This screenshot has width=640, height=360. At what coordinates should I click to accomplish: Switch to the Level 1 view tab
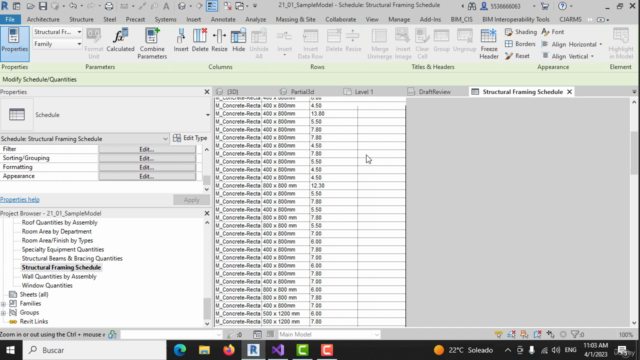364,92
